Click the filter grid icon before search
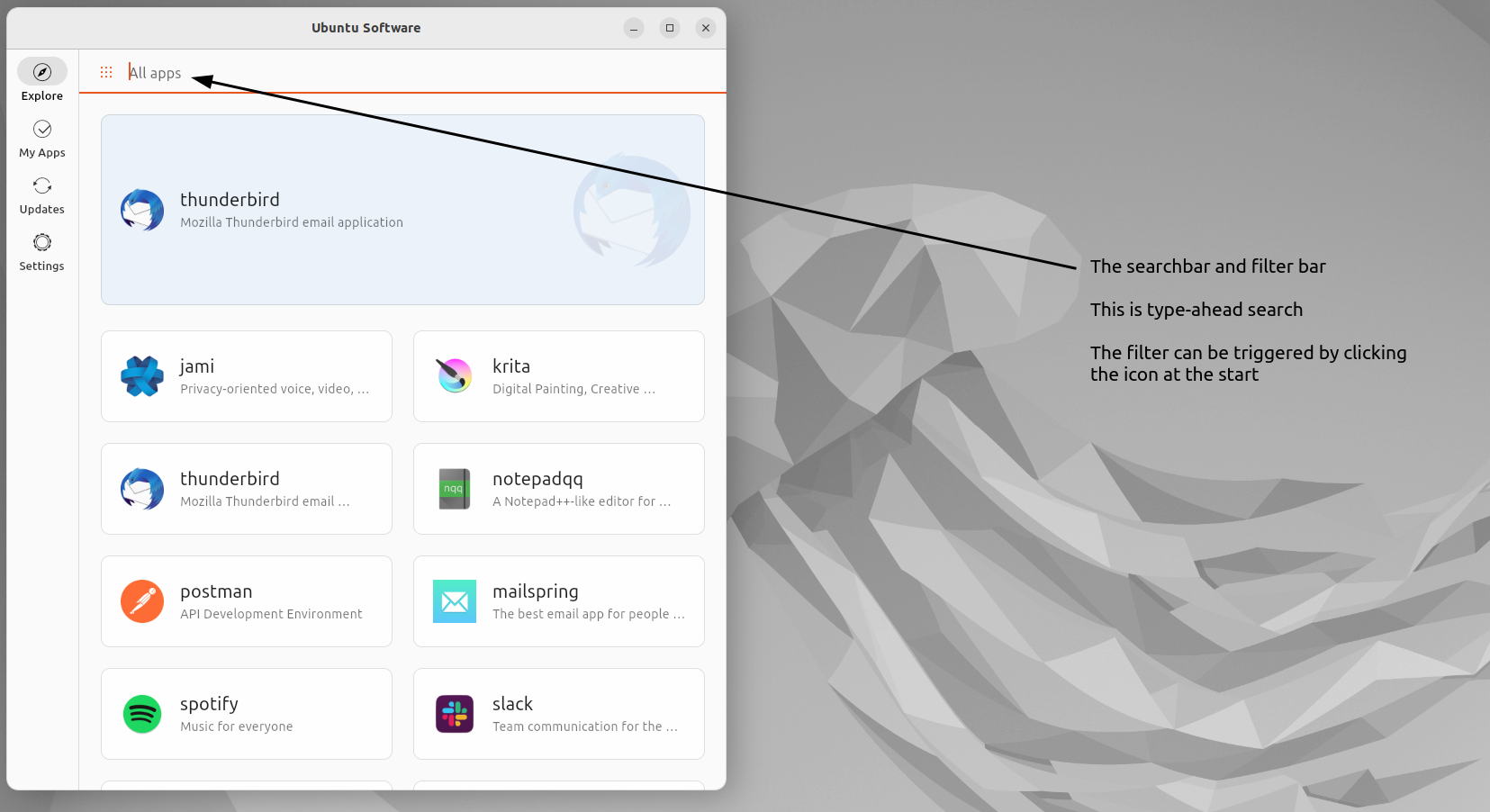 pos(106,72)
